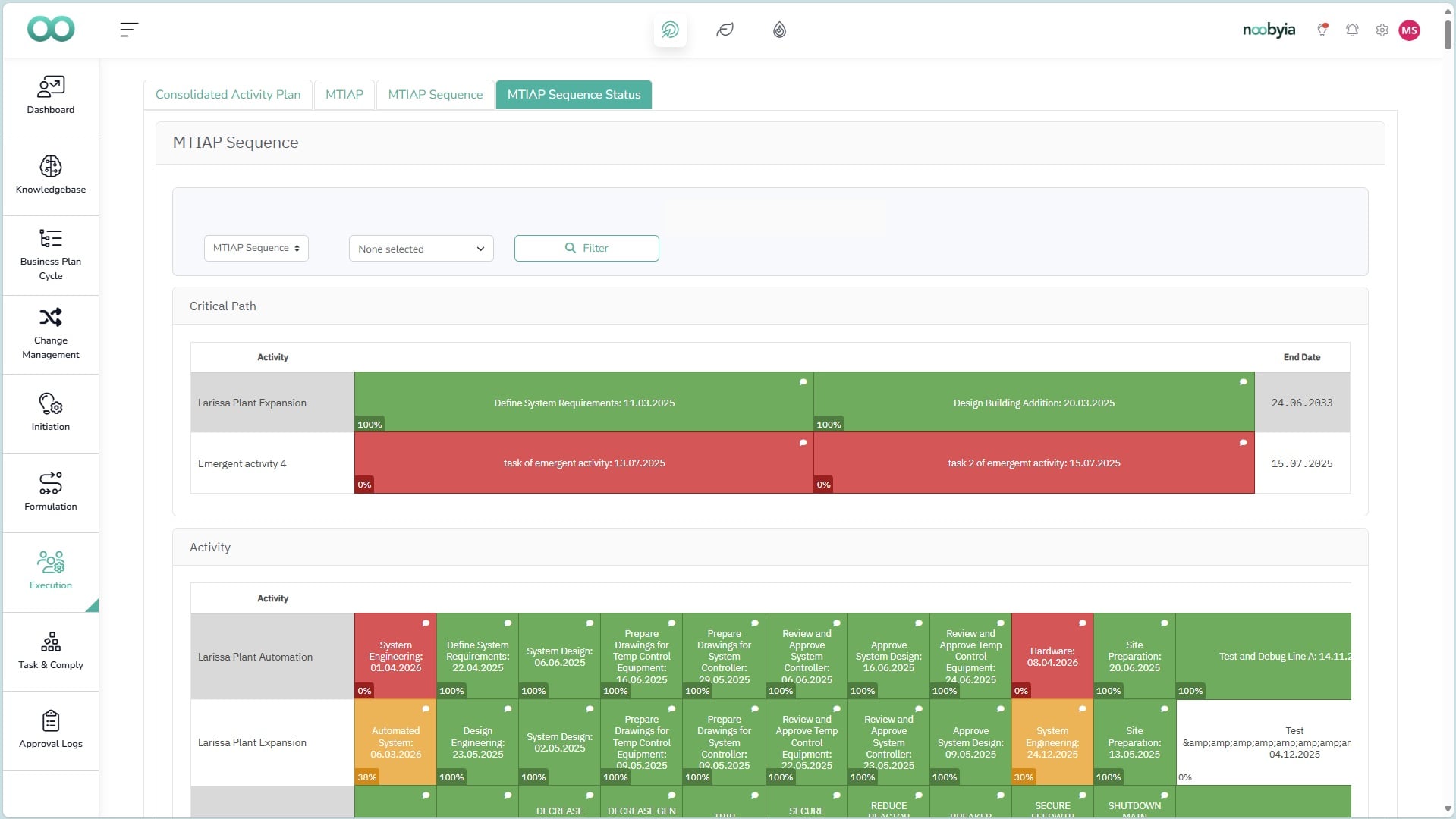Open comment on task 2 of emergemt activity
The height and width of the screenshot is (819, 1456).
[x=1243, y=443]
